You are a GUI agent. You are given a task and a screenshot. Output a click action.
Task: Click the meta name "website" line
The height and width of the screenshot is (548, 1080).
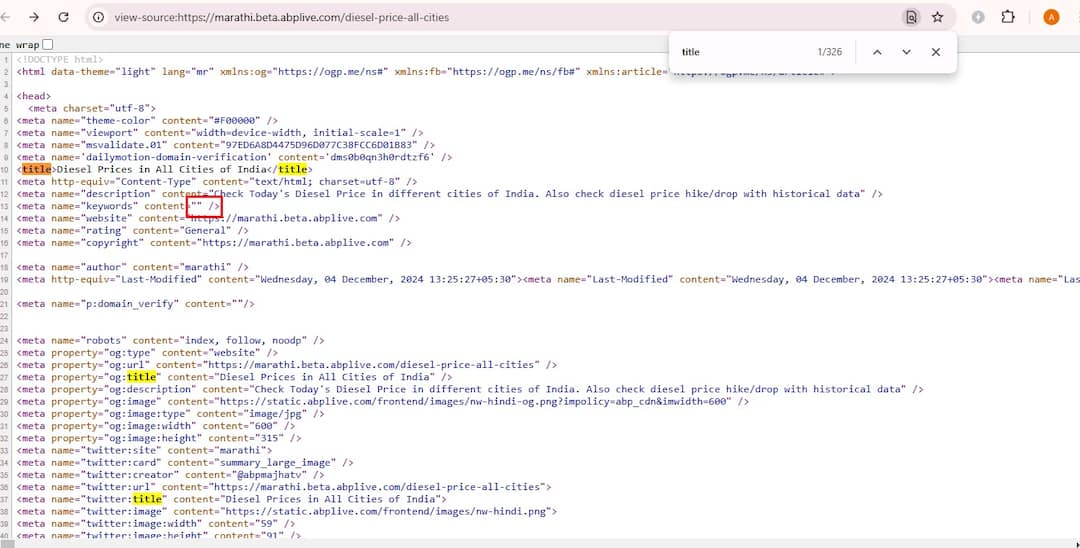click(208, 218)
